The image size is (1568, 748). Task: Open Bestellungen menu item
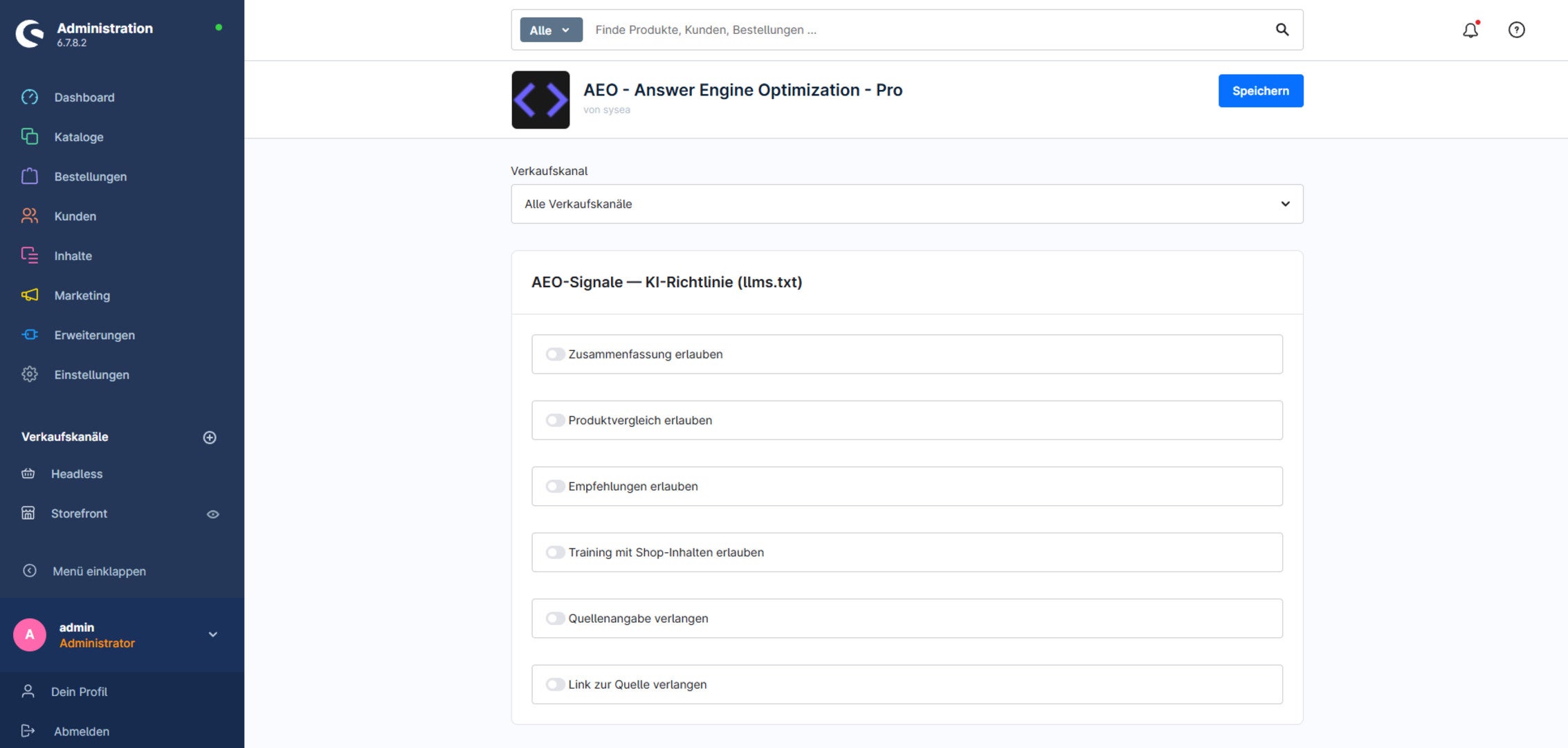point(91,176)
